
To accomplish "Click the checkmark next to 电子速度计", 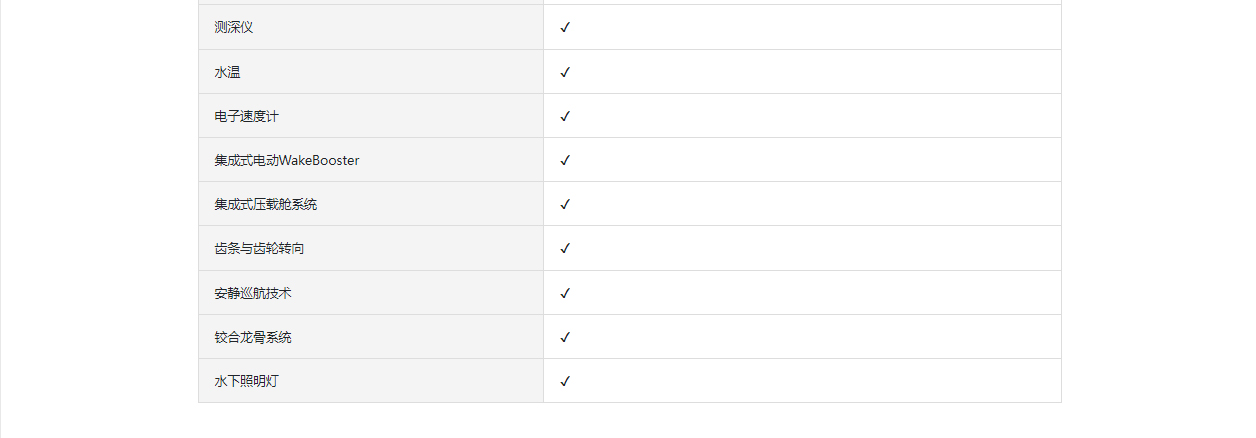I will 565,116.
